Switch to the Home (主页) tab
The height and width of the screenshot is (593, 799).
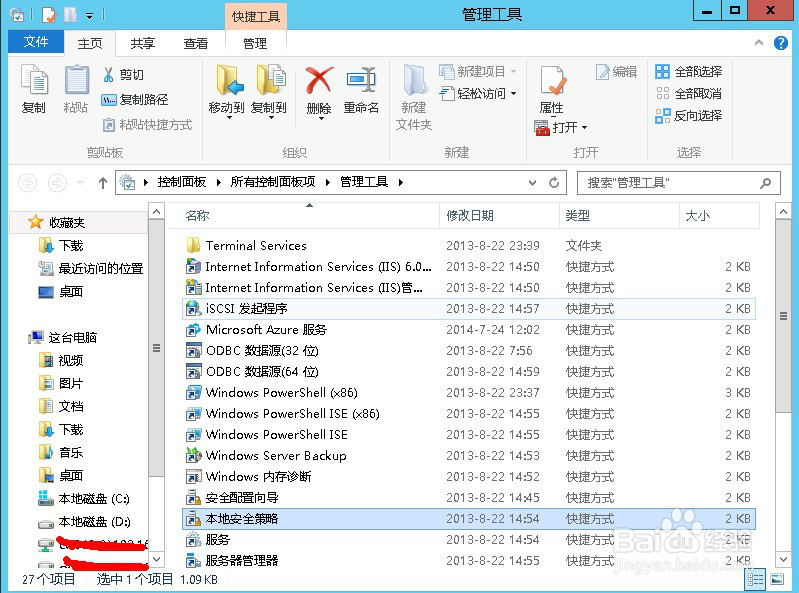click(x=90, y=43)
